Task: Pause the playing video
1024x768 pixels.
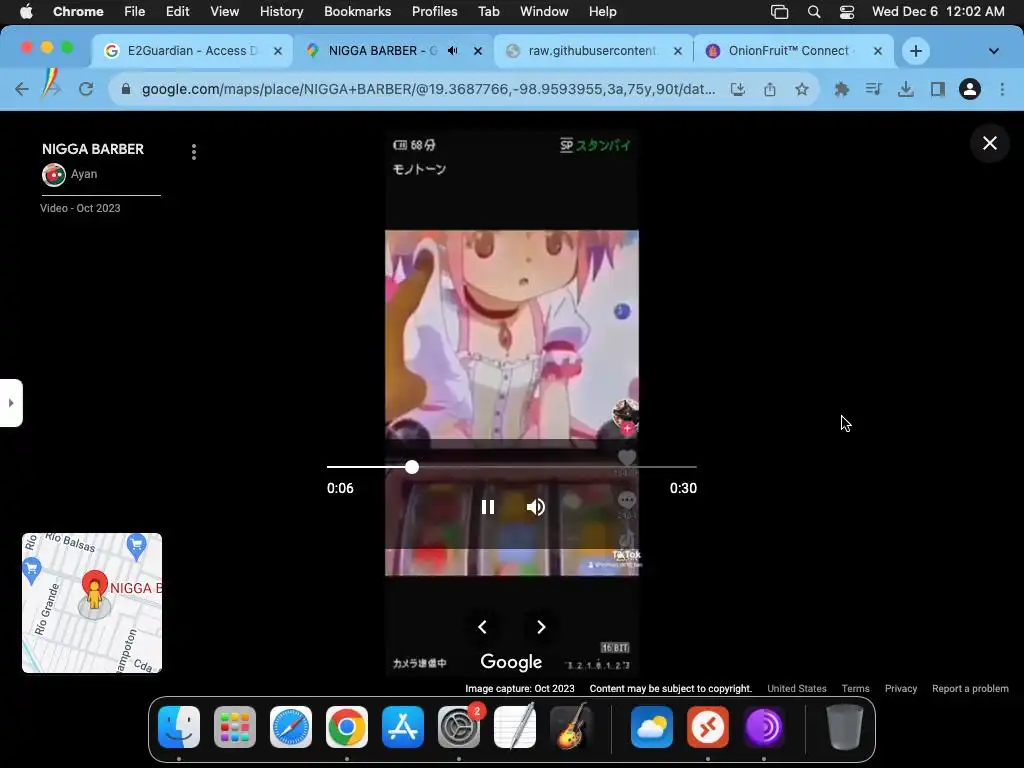Action: (x=487, y=507)
